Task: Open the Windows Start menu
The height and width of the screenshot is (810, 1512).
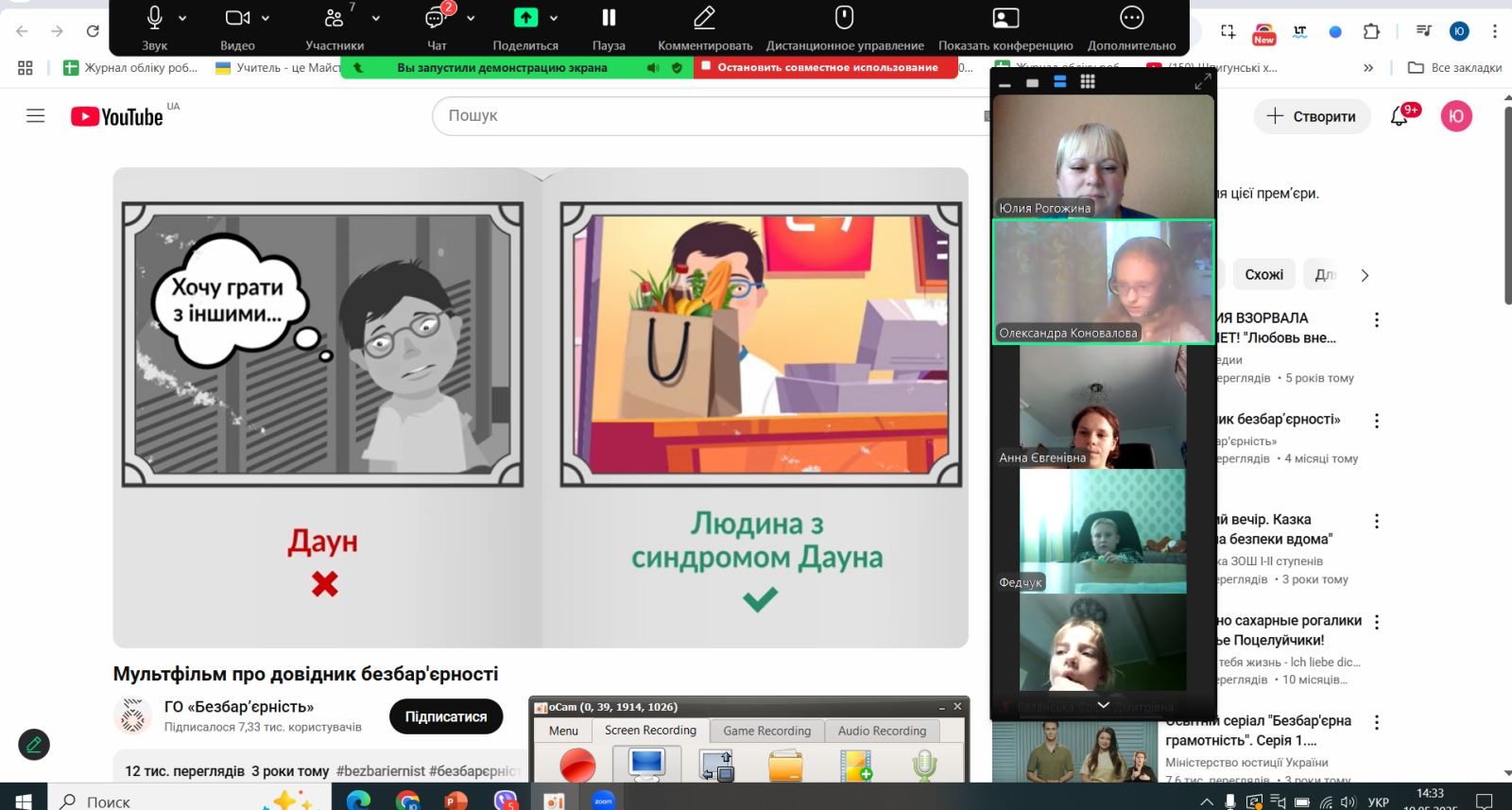Action: 23,801
